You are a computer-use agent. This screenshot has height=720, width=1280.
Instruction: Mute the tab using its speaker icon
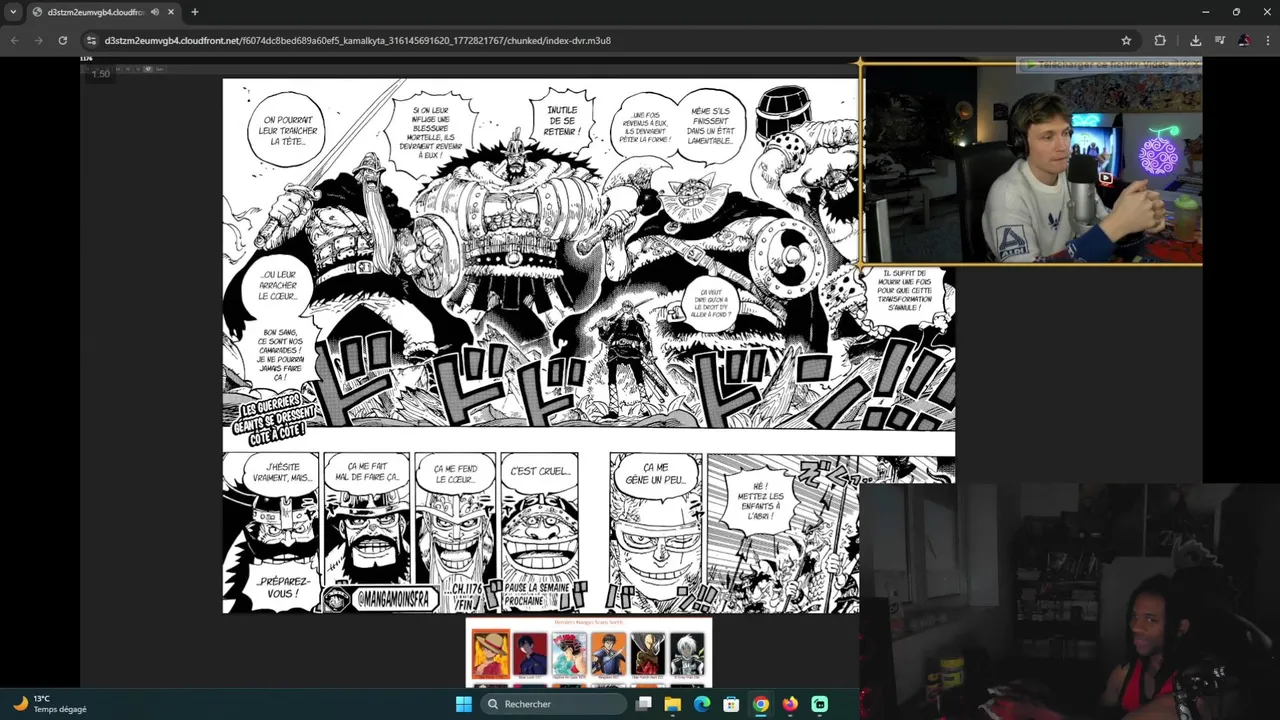click(x=155, y=12)
